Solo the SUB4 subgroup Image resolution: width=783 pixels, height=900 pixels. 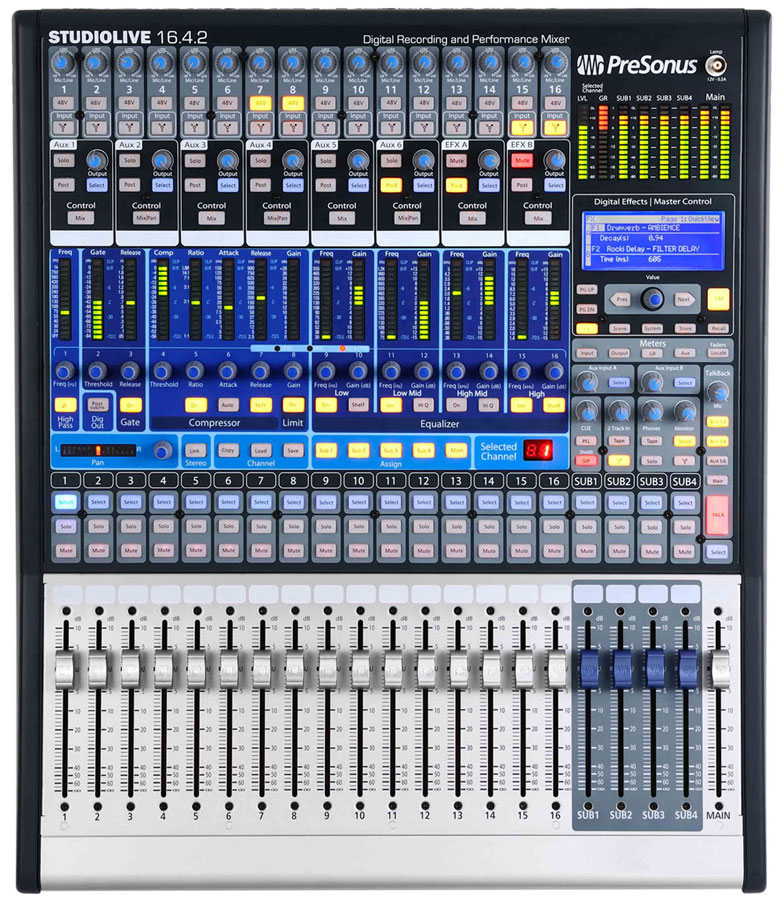click(685, 526)
